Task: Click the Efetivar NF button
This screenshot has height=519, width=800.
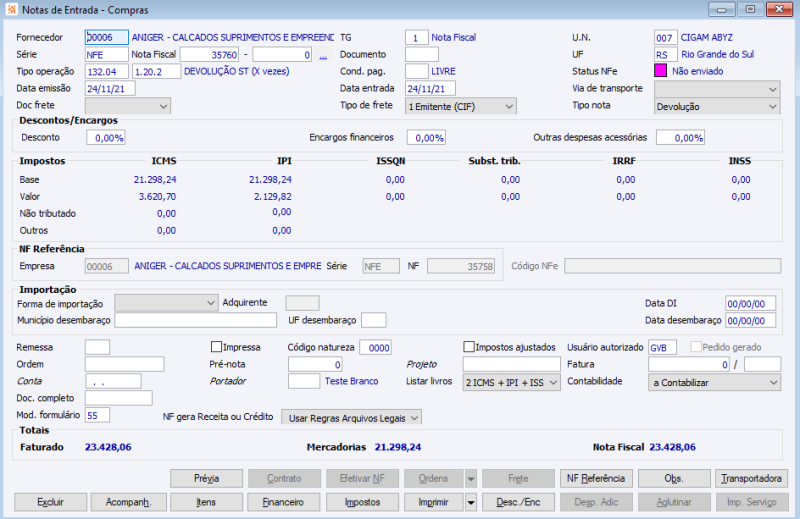Action: point(362,479)
